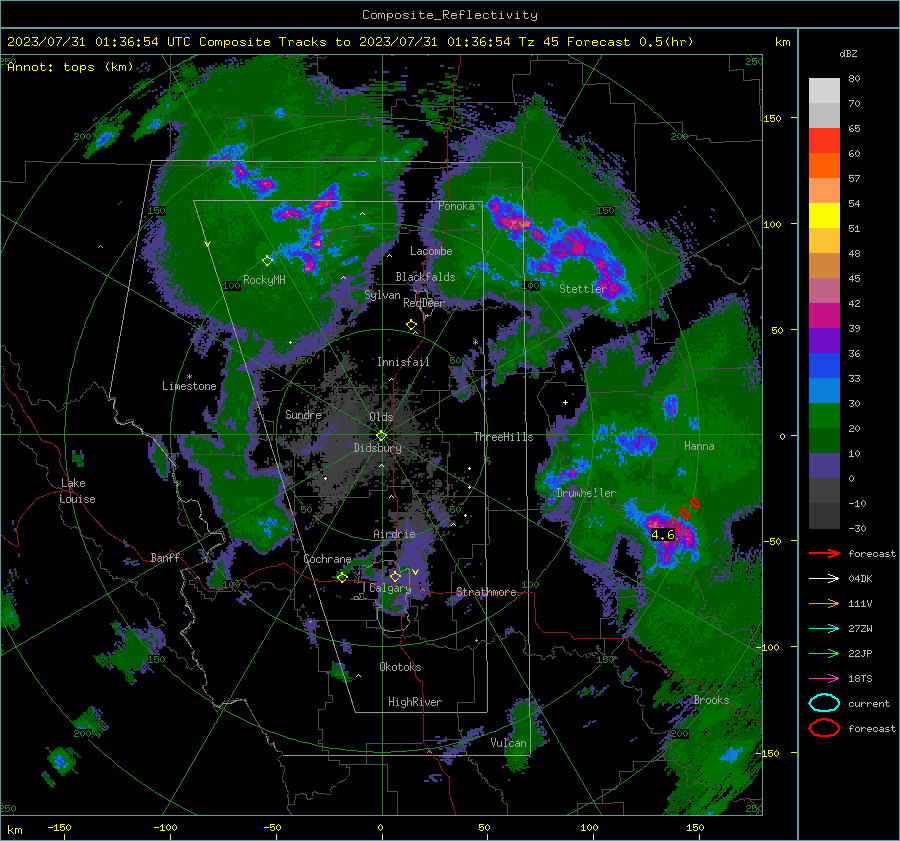Click the yellow diamond marker below Cochrane
The image size is (900, 841).
coord(342,577)
